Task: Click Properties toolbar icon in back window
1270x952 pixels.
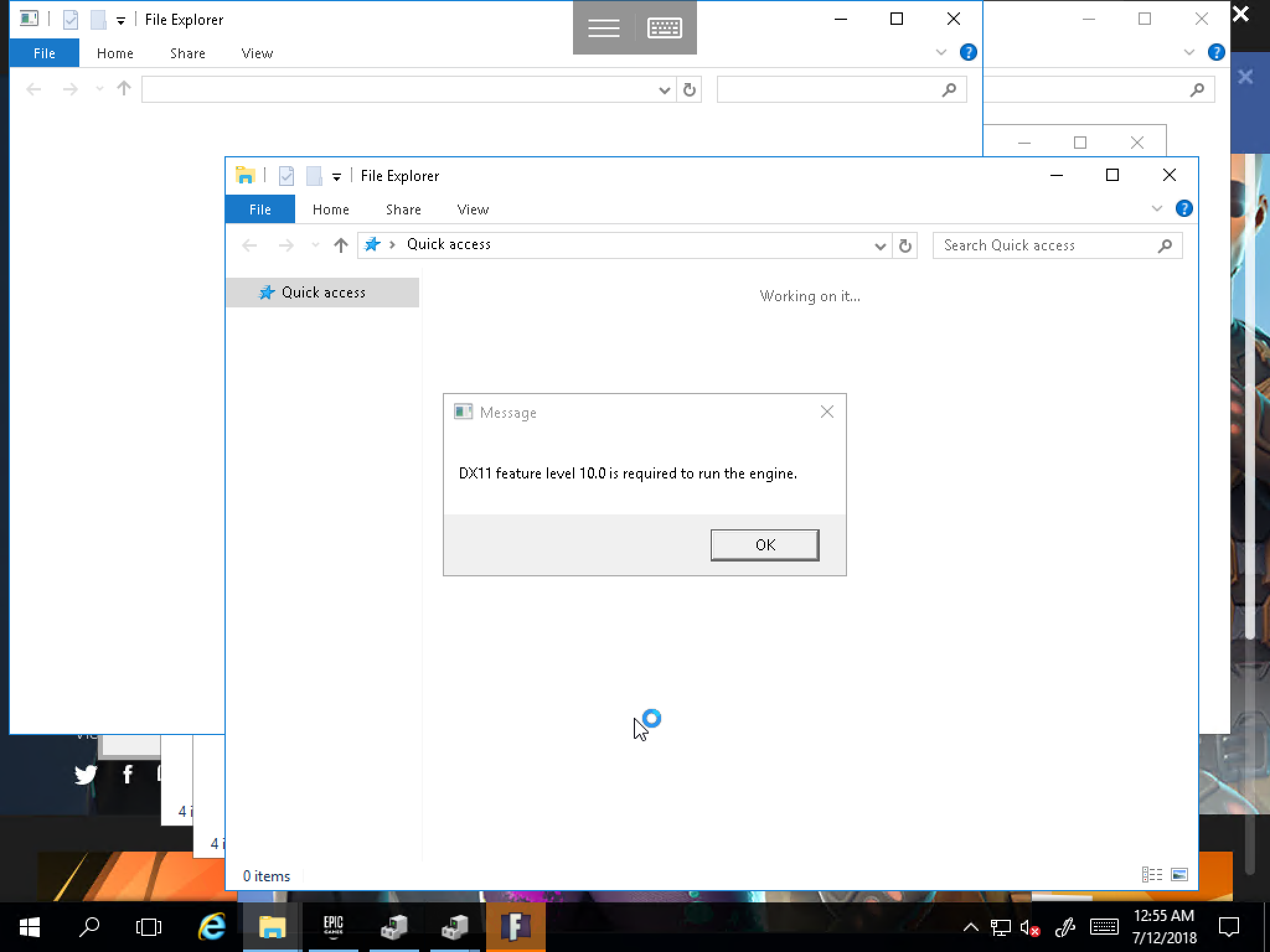Action: (71, 20)
